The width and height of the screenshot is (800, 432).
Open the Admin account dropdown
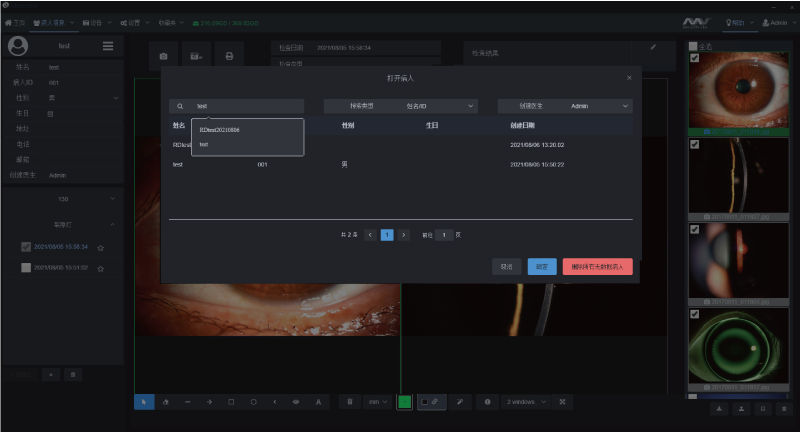tap(778, 23)
